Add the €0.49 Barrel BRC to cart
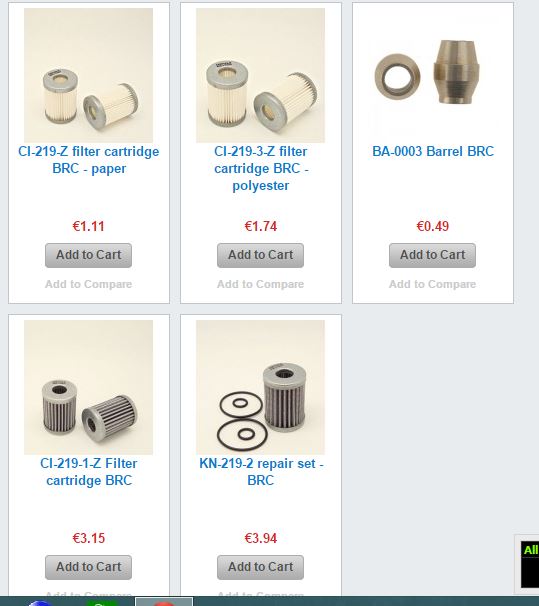 [x=432, y=255]
